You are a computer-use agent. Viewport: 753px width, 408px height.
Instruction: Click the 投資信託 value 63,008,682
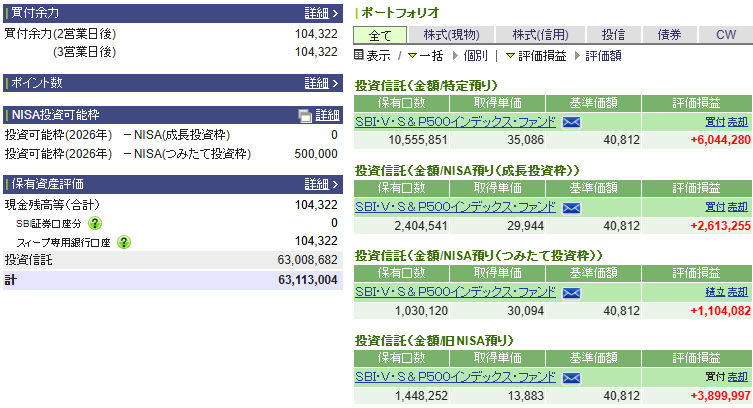(x=307, y=260)
